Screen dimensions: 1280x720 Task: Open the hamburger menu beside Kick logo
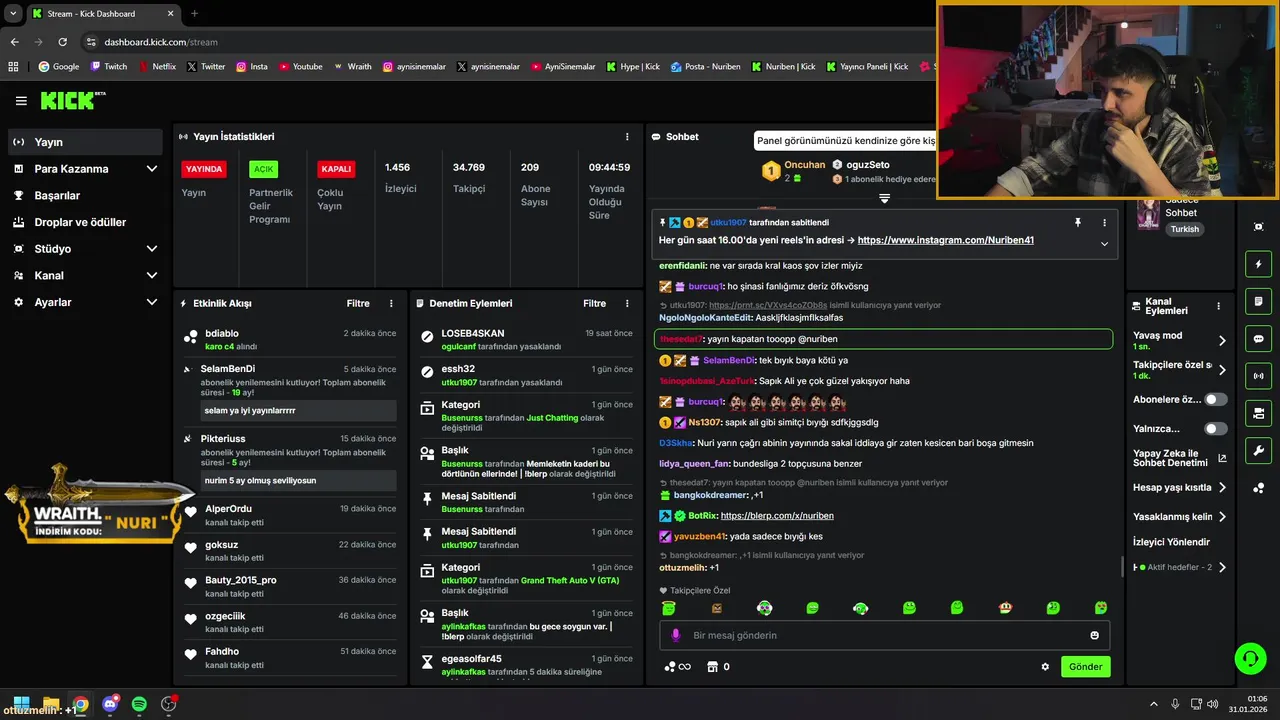point(21,101)
